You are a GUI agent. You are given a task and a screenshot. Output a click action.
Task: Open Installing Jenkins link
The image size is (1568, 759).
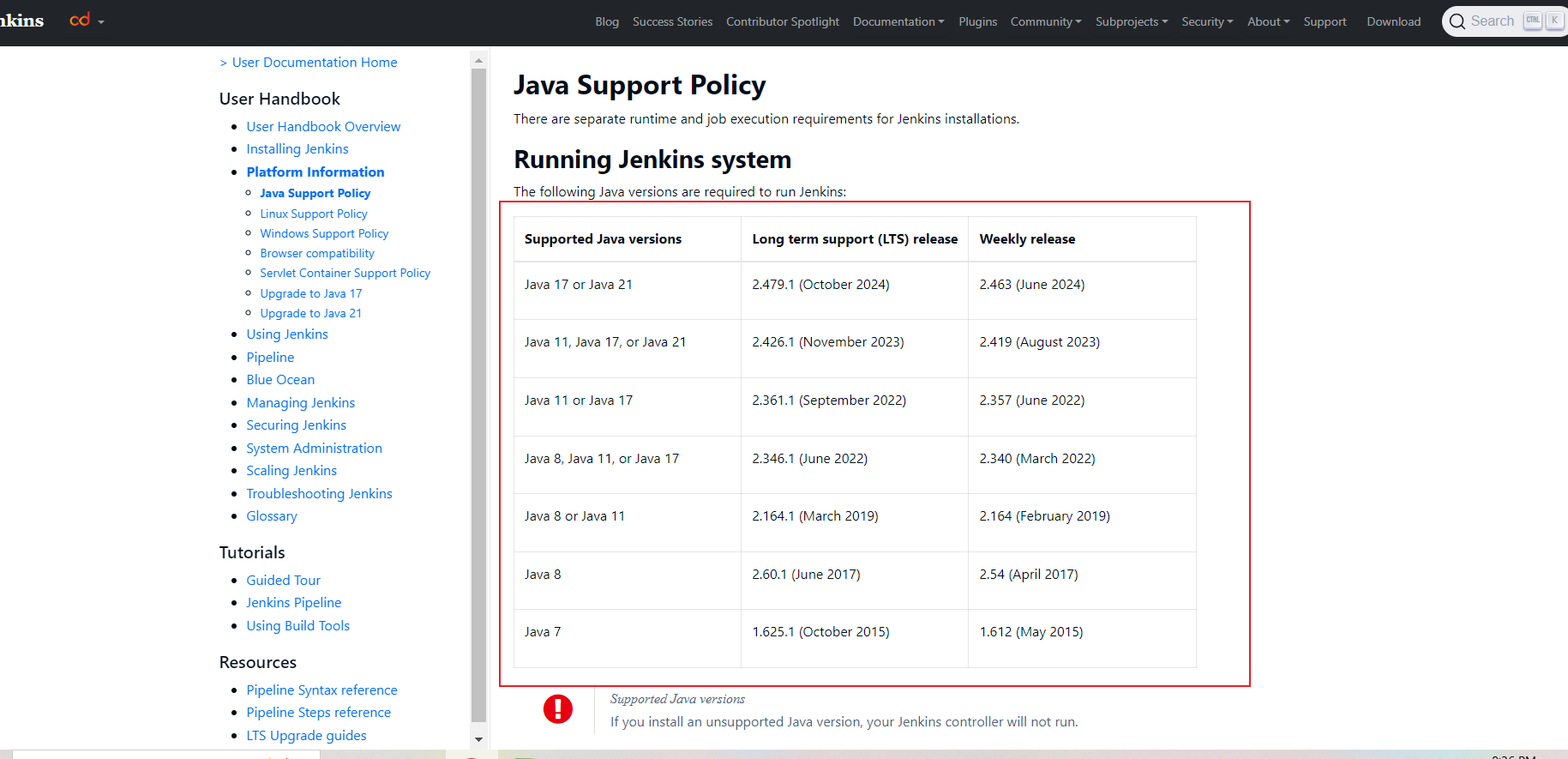pyautogui.click(x=297, y=149)
